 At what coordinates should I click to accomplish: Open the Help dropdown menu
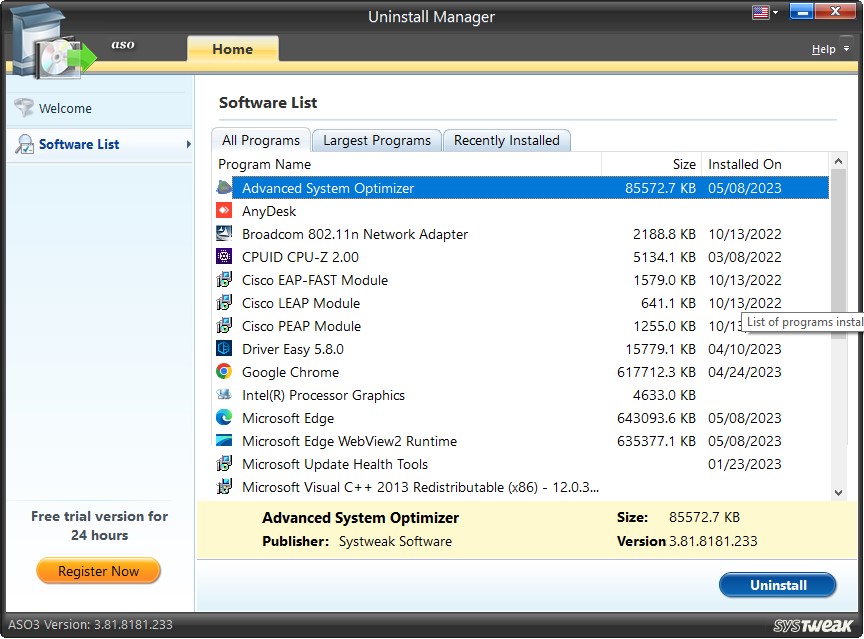(828, 48)
